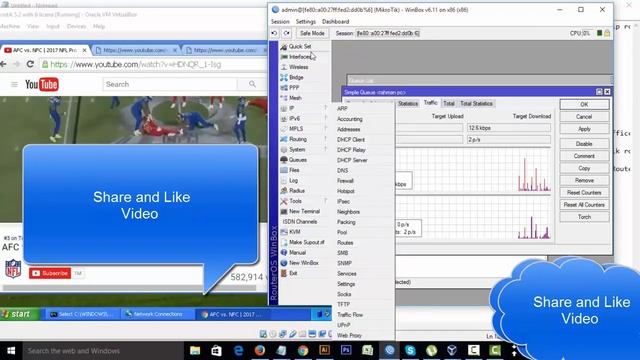Click Search the web and Windows box
The width and height of the screenshot is (640, 360).
pyautogui.click(x=102, y=351)
